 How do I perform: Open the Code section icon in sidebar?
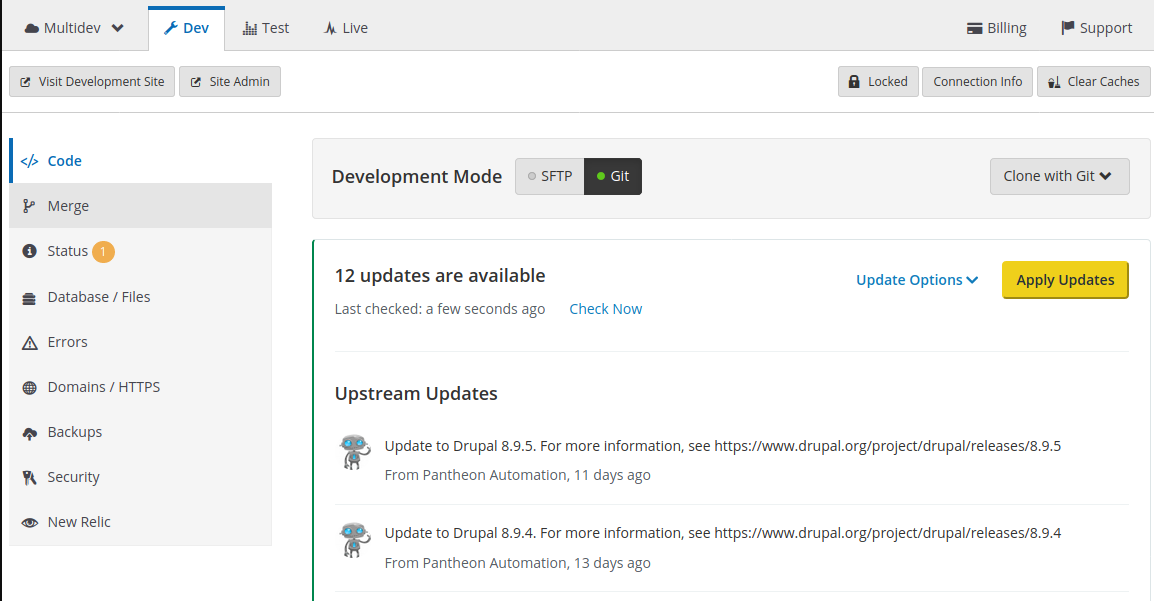click(29, 161)
